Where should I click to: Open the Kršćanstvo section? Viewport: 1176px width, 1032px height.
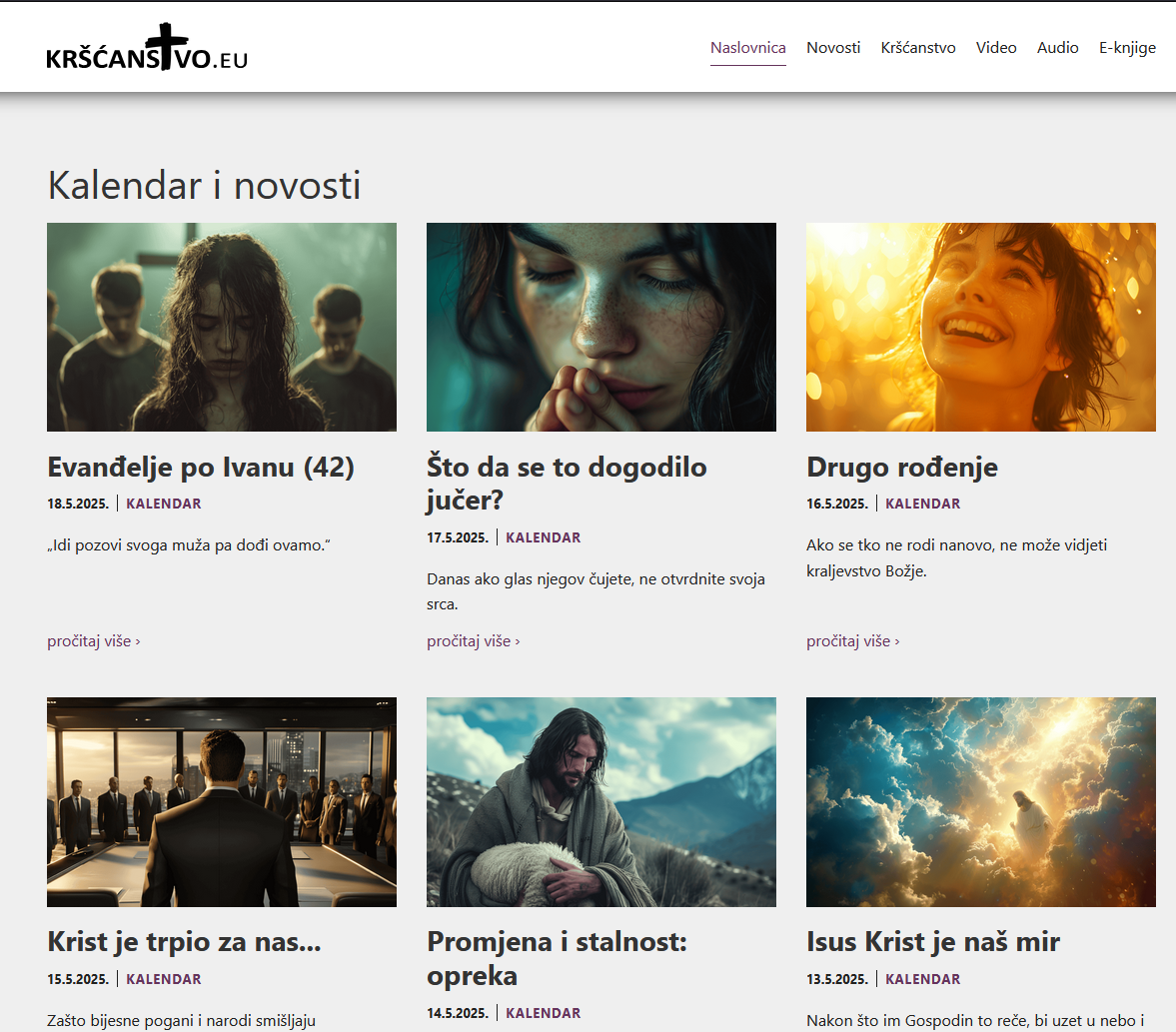(x=917, y=47)
